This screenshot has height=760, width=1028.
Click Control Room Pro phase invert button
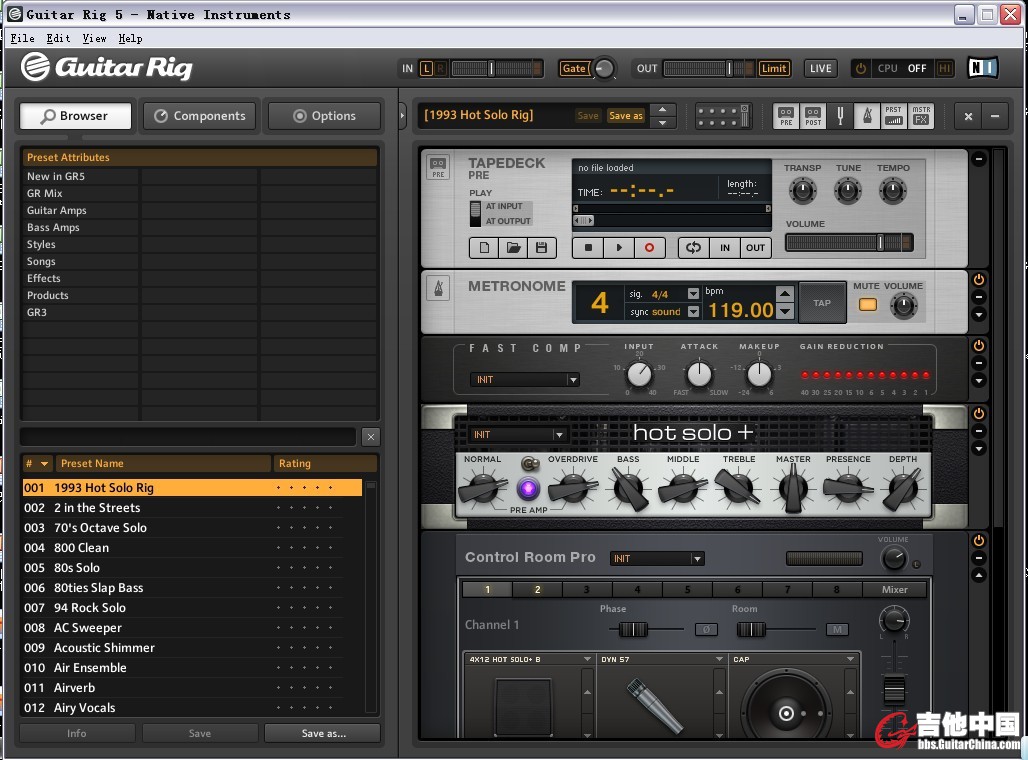tap(706, 630)
